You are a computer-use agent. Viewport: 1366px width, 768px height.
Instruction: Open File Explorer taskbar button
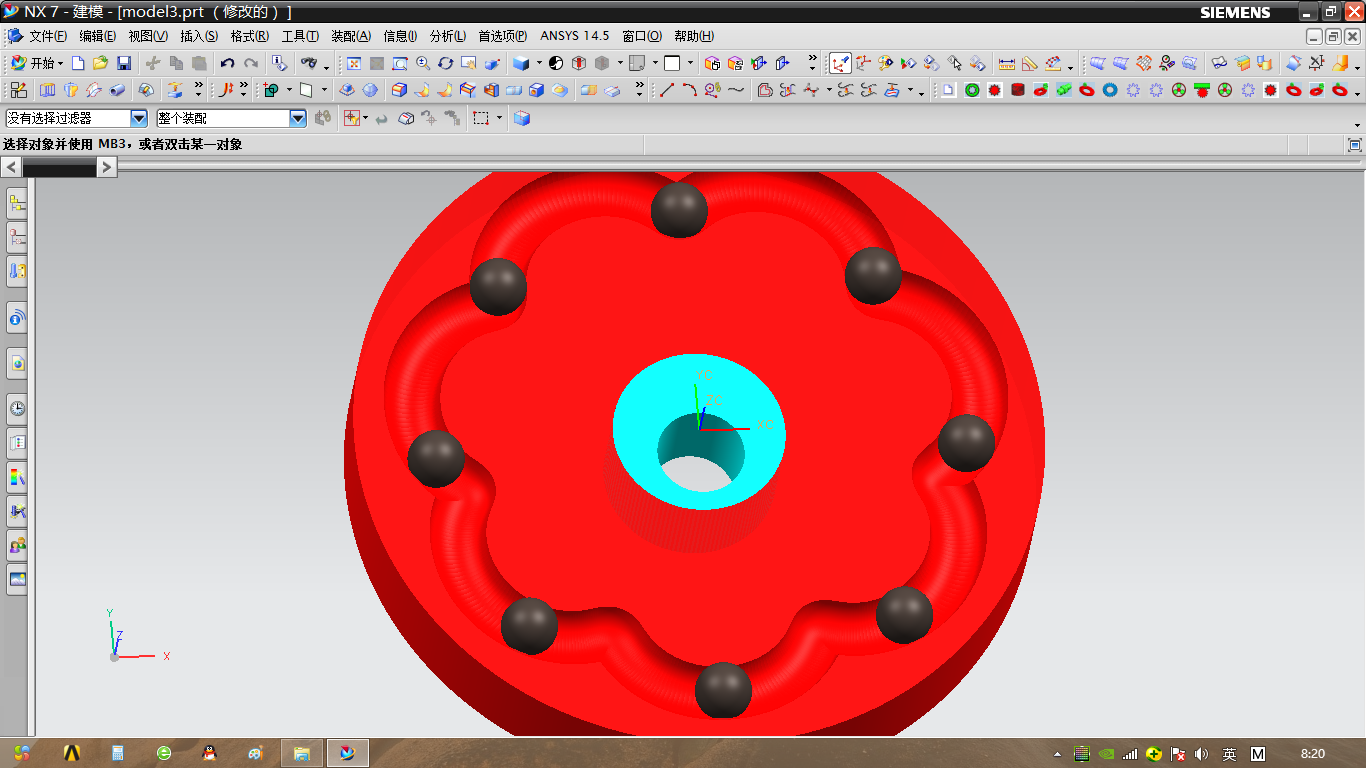pyautogui.click(x=301, y=753)
